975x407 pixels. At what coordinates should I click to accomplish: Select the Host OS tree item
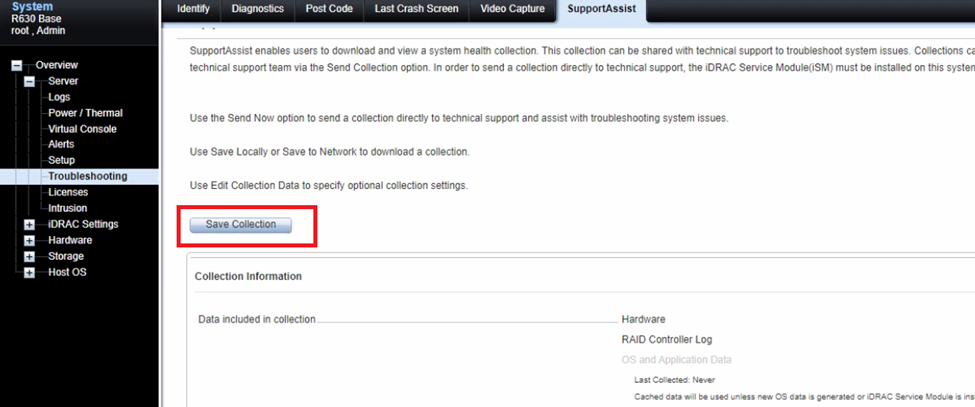click(x=67, y=273)
